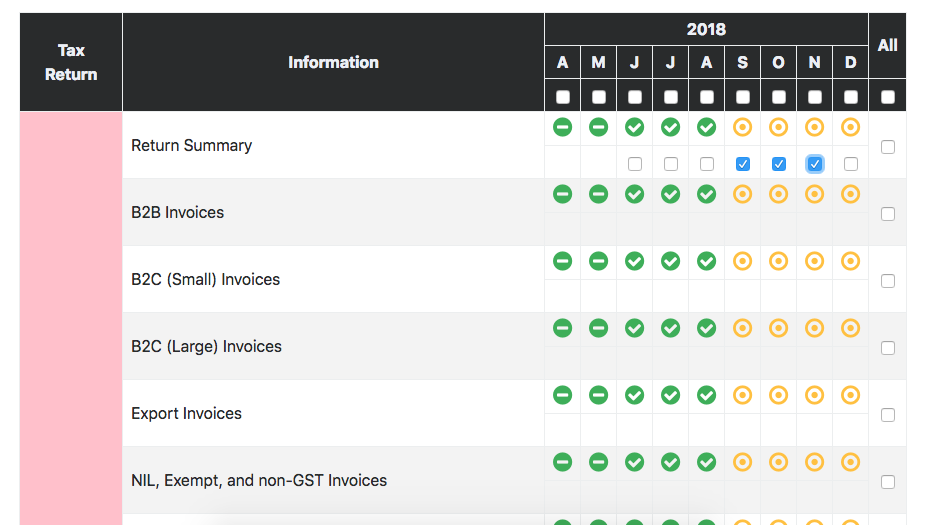Click the B2C (Small) Invoices label
925x525 pixels.
[x=205, y=280]
